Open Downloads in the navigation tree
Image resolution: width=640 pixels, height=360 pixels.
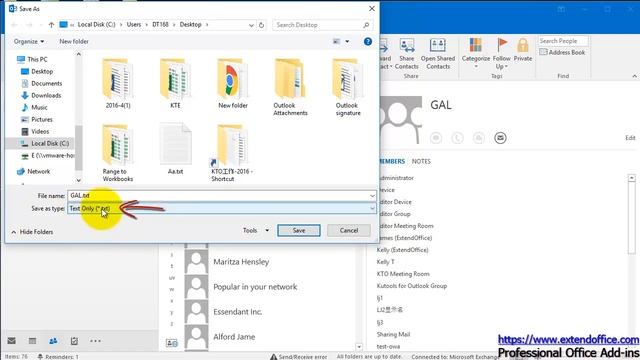click(41, 96)
